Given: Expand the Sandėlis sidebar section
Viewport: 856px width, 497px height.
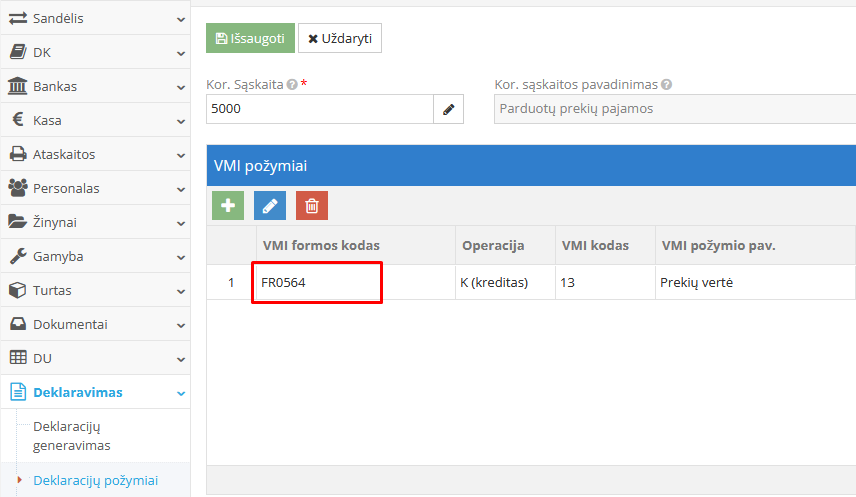Looking at the screenshot, I should [x=180, y=19].
